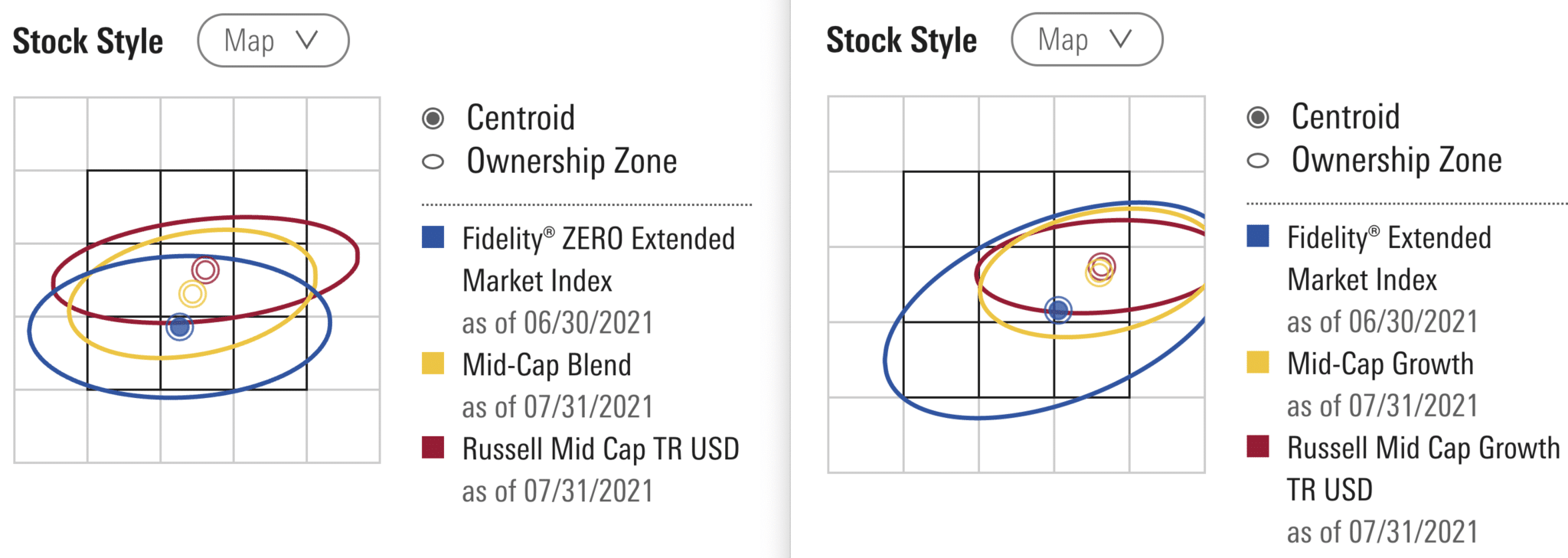Click the red Russell Mid Cap TR swatch
The width and height of the screenshot is (1568, 558).
tap(433, 447)
